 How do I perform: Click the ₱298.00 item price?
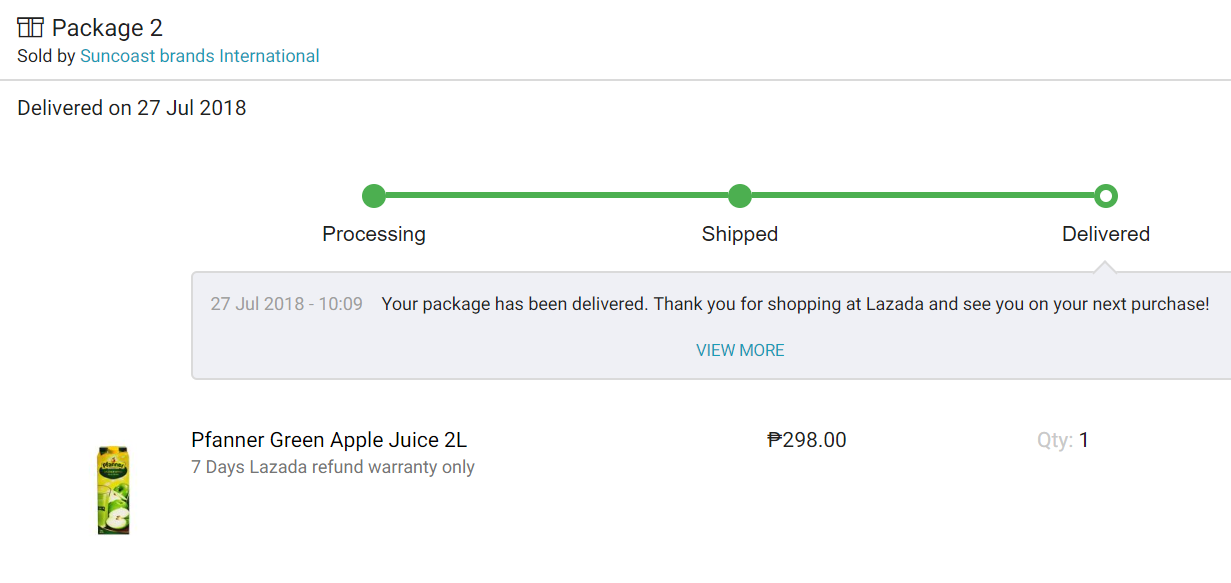click(807, 440)
